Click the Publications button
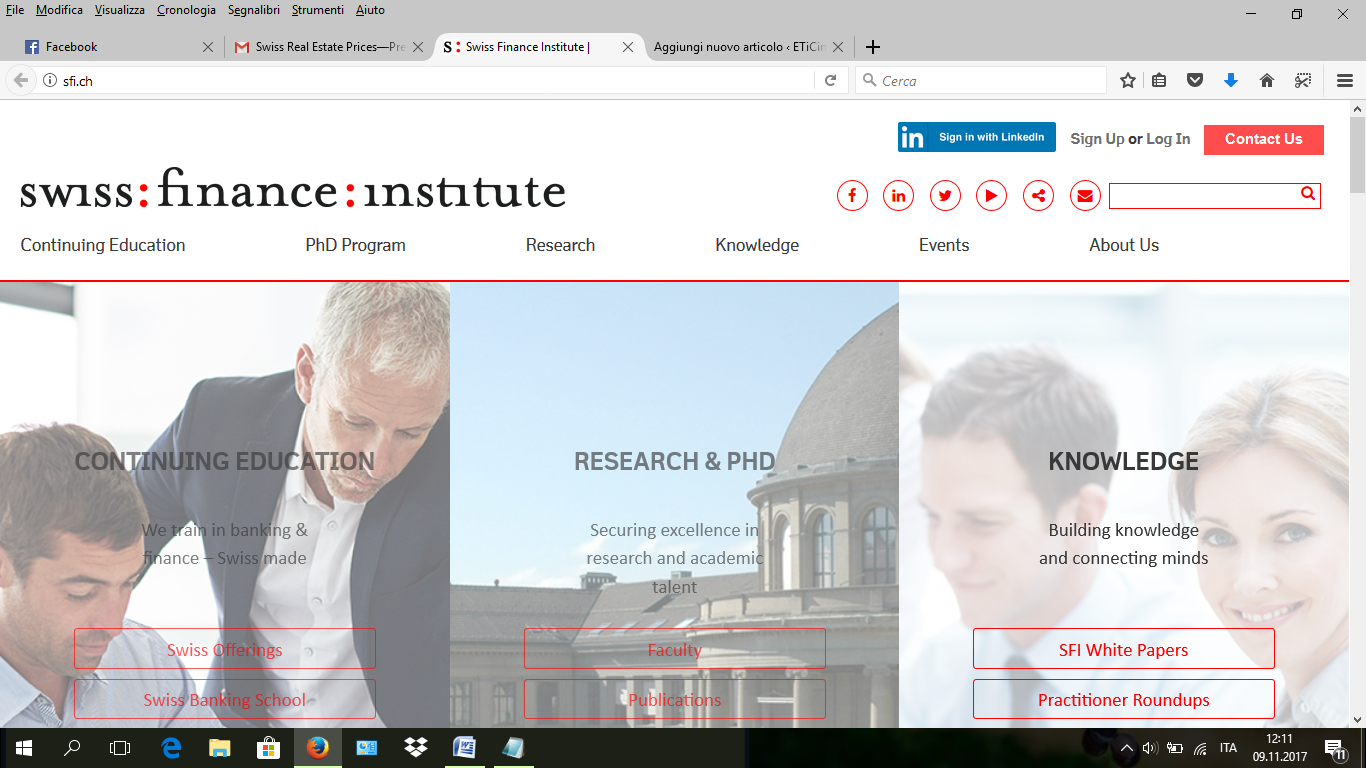 tap(675, 700)
